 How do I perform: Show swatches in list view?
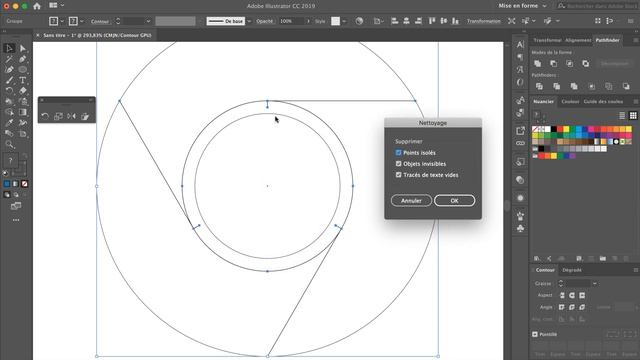point(622,116)
